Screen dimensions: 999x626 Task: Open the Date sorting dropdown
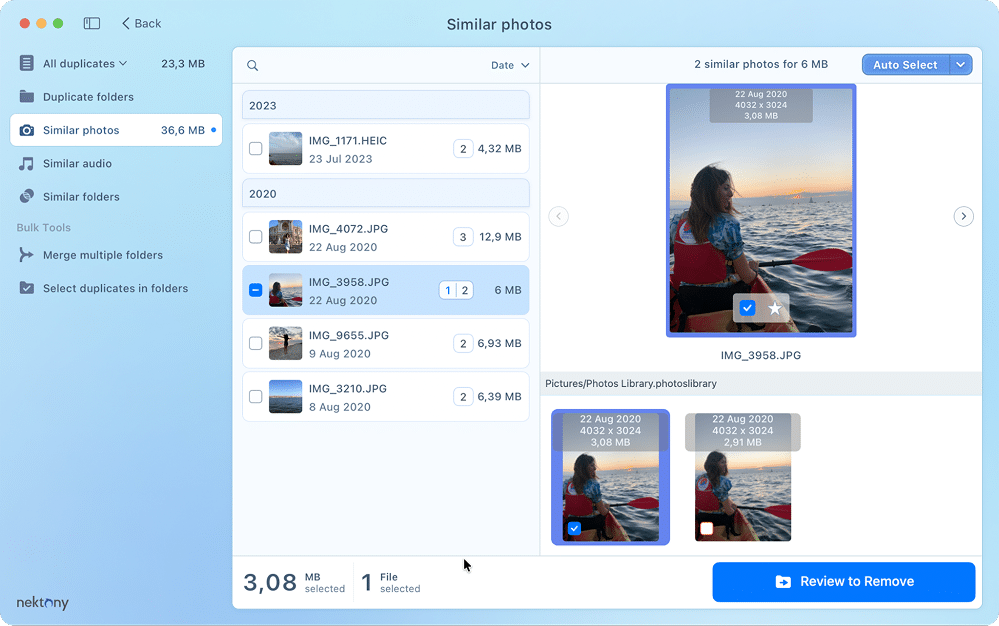(x=510, y=64)
